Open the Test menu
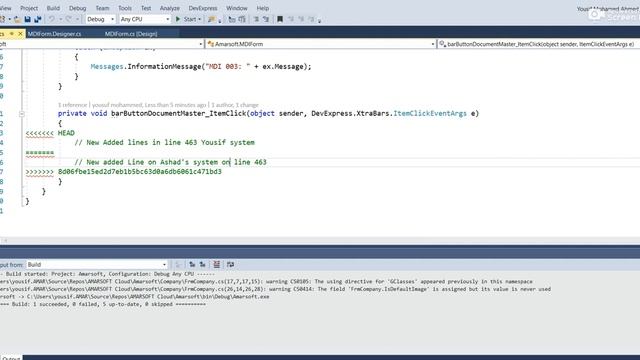The image size is (640, 360). [146, 8]
